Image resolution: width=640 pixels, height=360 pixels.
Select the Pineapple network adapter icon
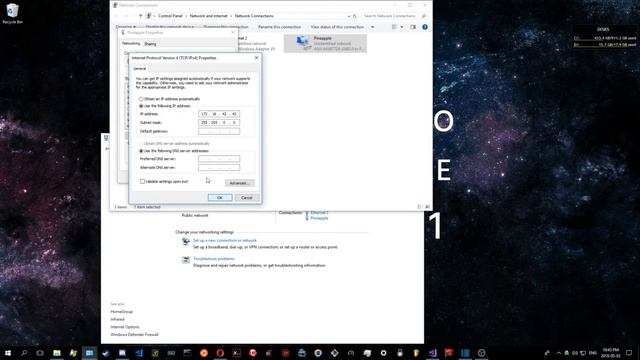pos(302,43)
